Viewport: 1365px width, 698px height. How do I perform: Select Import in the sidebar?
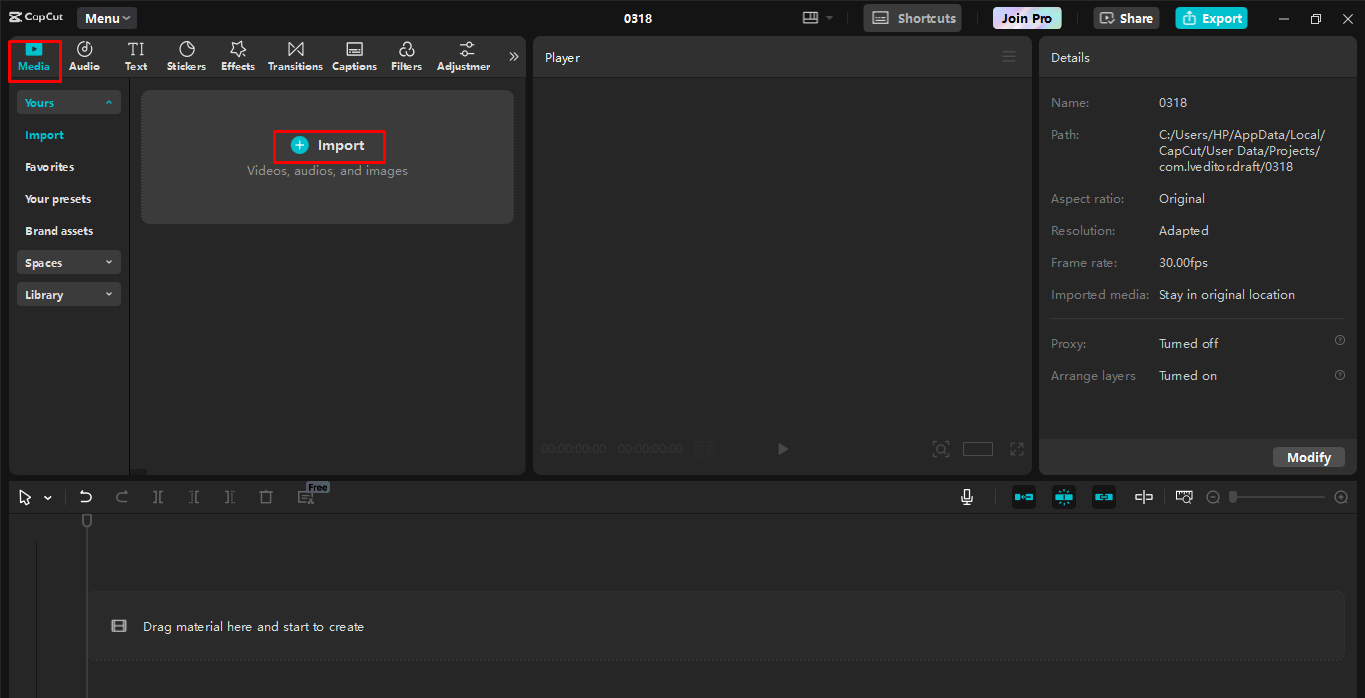coord(44,135)
